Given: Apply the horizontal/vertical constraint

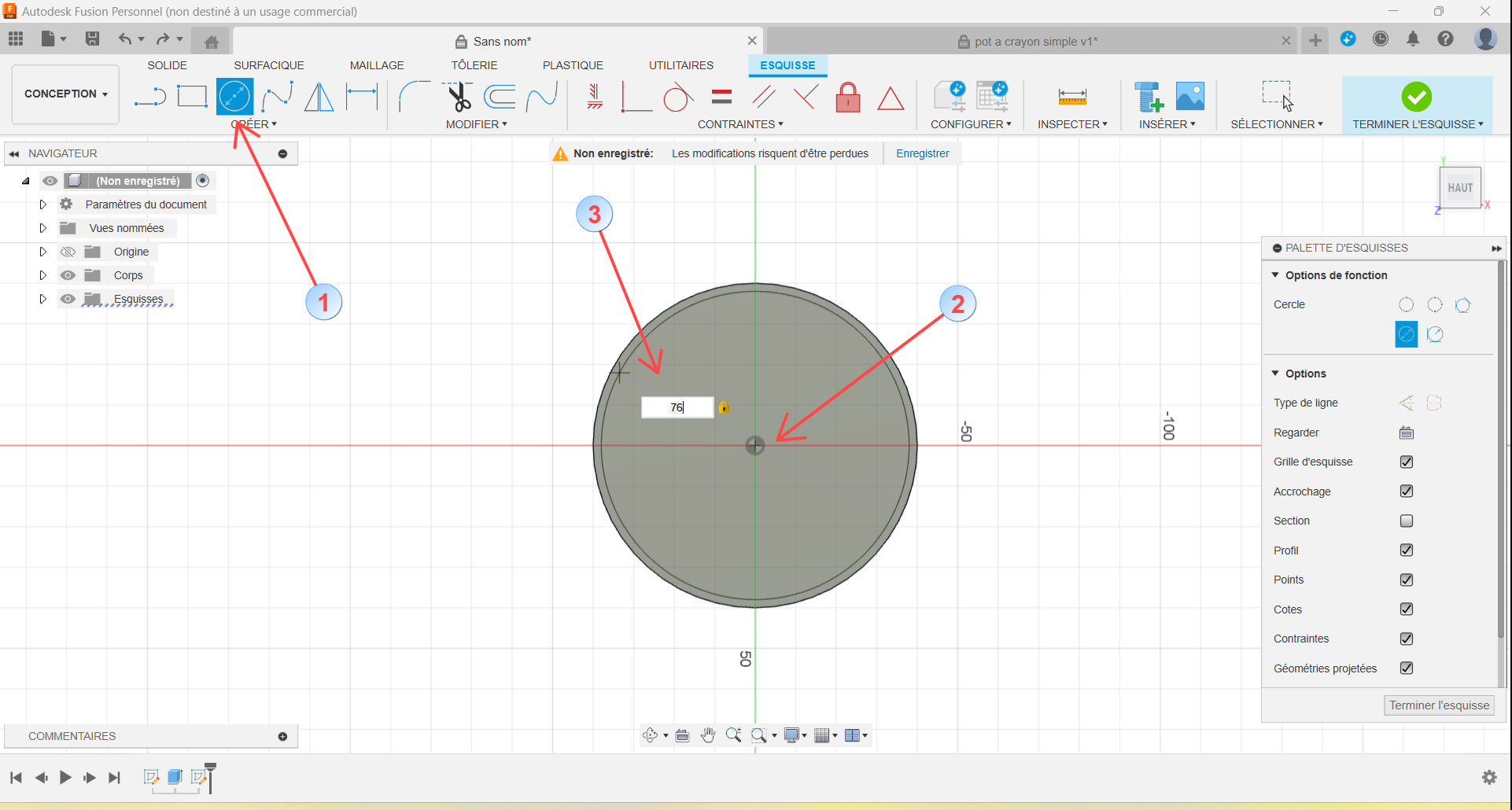Looking at the screenshot, I should (x=596, y=97).
